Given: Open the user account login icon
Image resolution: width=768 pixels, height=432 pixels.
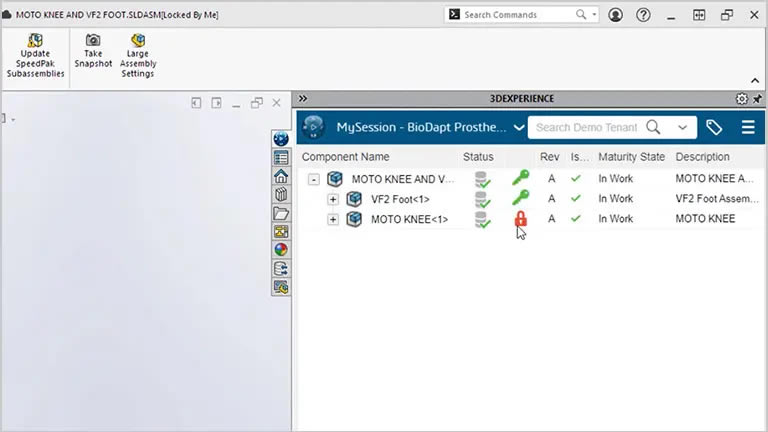Looking at the screenshot, I should [x=615, y=15].
